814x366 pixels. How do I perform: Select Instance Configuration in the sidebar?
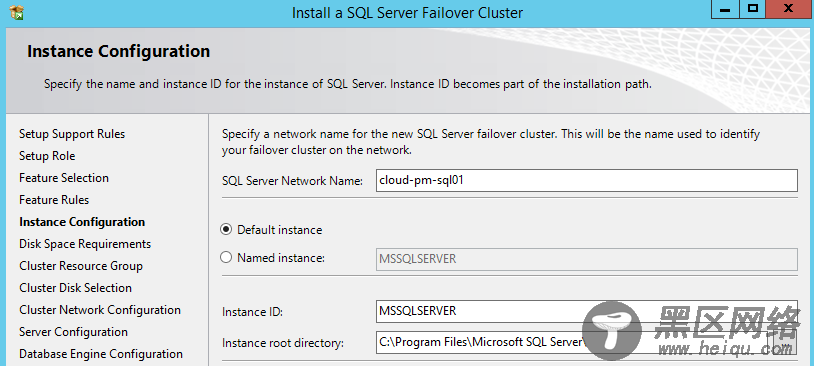[82, 222]
